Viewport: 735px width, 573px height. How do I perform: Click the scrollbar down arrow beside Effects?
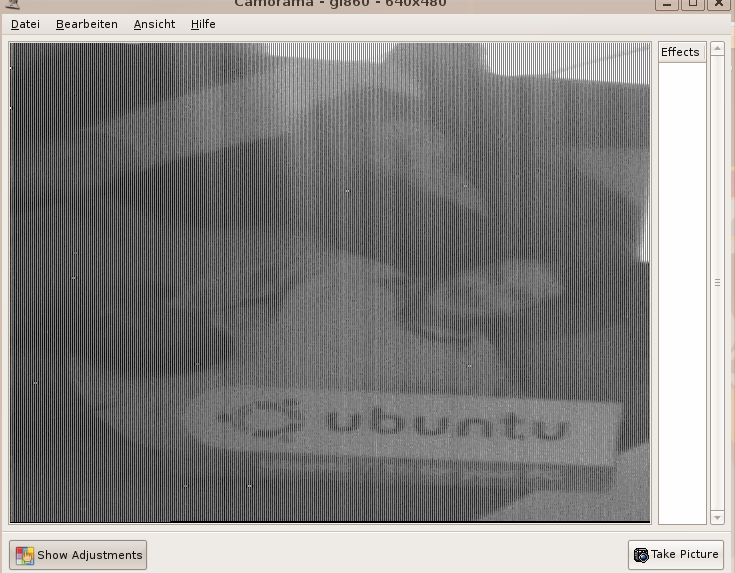click(x=717, y=517)
